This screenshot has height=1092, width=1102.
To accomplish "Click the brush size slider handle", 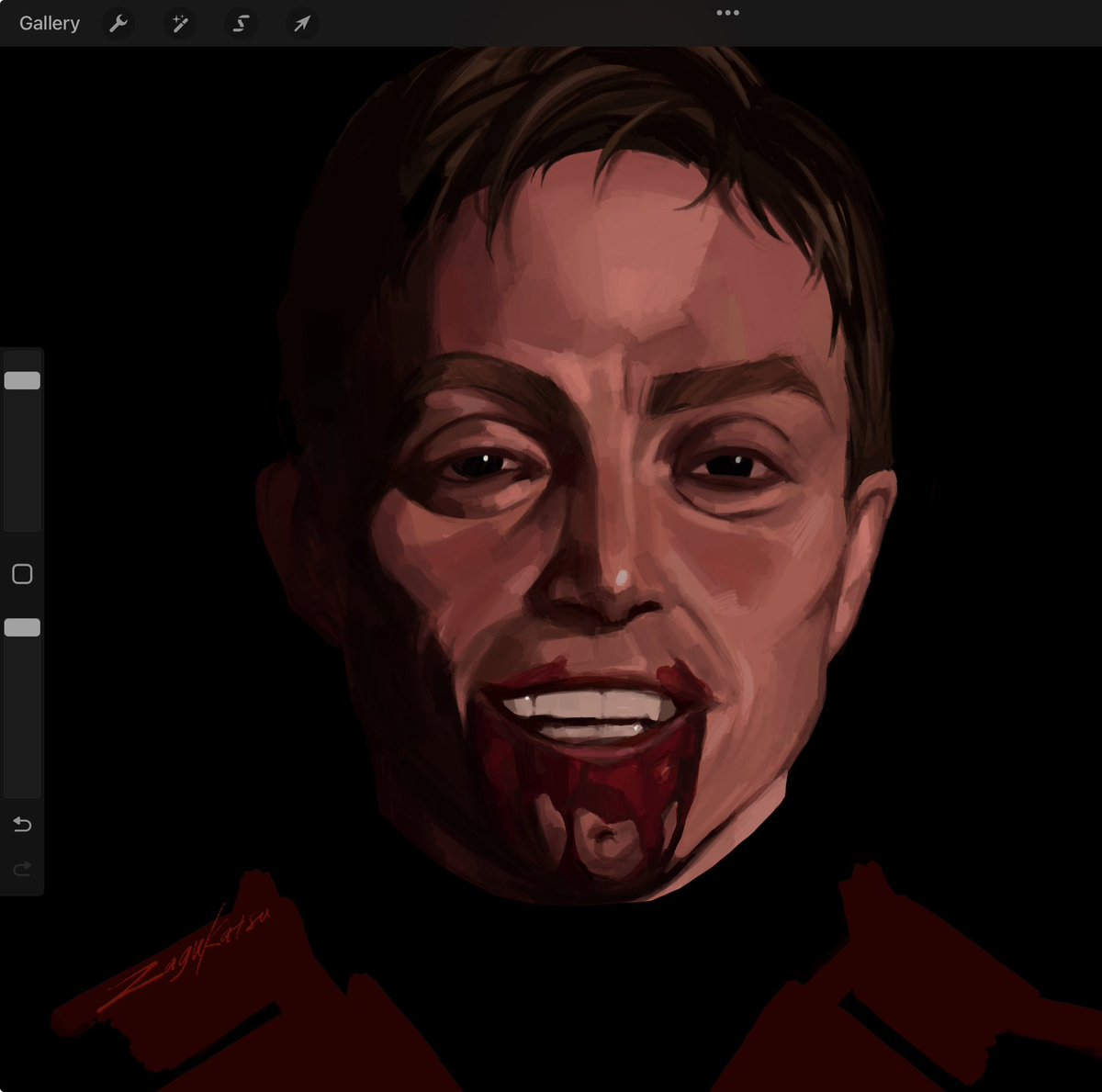I will 22,380.
